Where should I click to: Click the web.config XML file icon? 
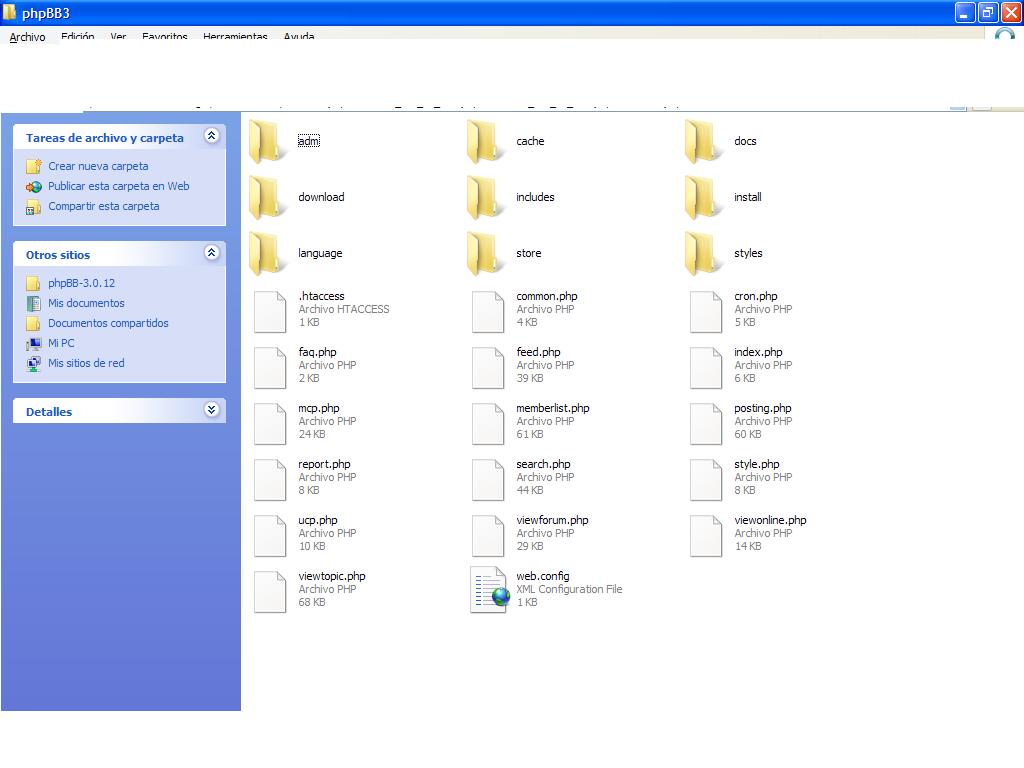click(x=489, y=590)
